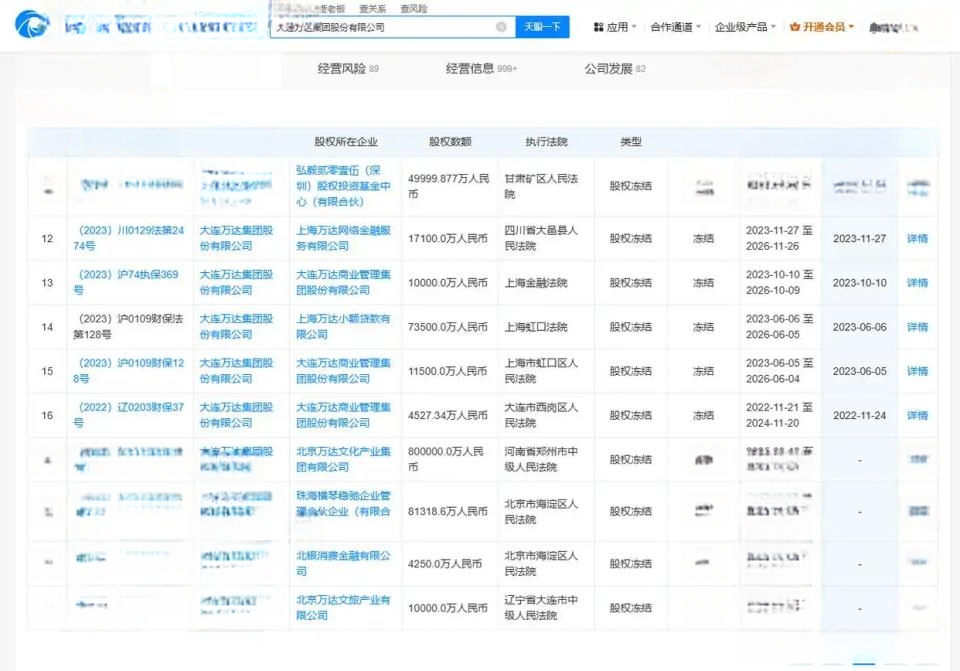This screenshot has width=960, height=671.
Task: Click the 执行法院 column header
Action: (546, 141)
